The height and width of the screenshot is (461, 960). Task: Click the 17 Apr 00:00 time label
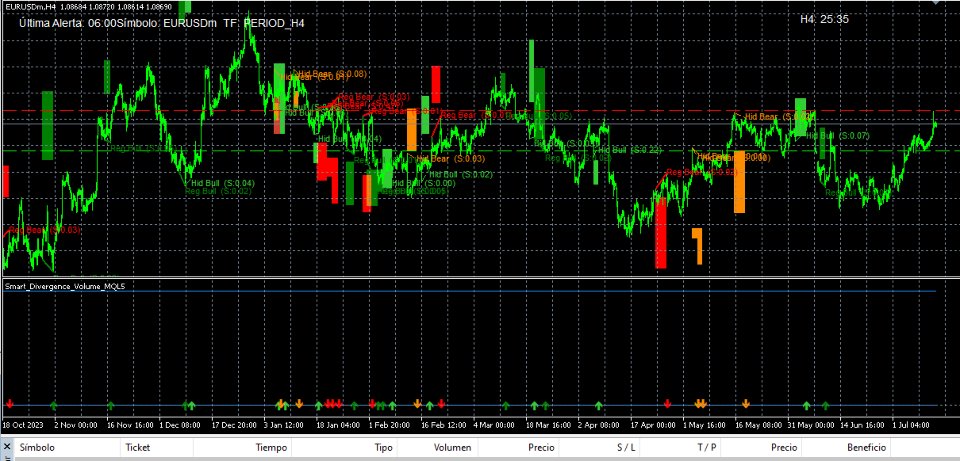(653, 424)
